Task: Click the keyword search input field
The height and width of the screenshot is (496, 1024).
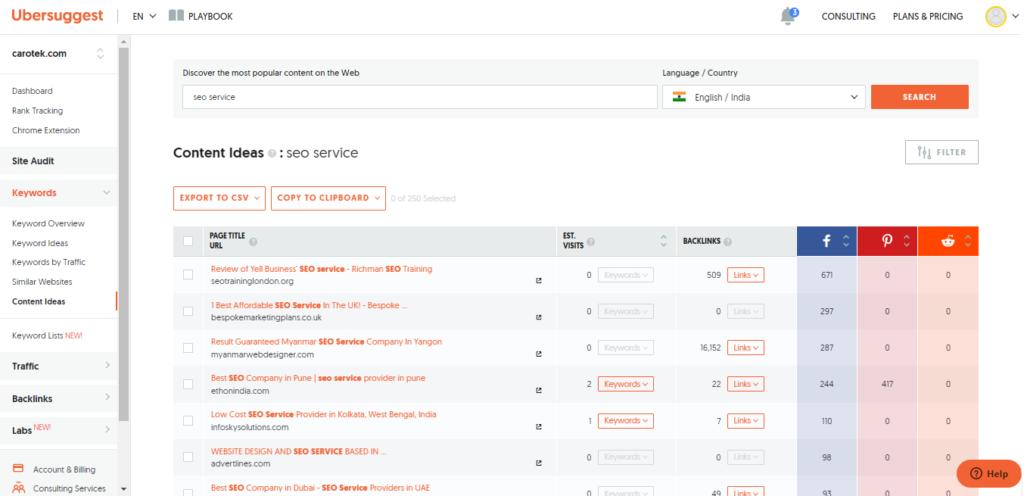Action: click(x=419, y=97)
